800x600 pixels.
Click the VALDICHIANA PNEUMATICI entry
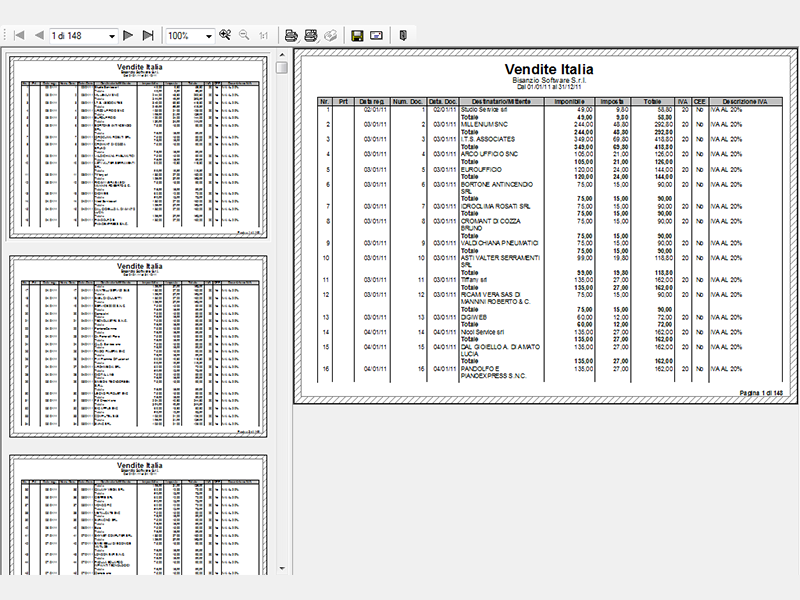pos(499,243)
